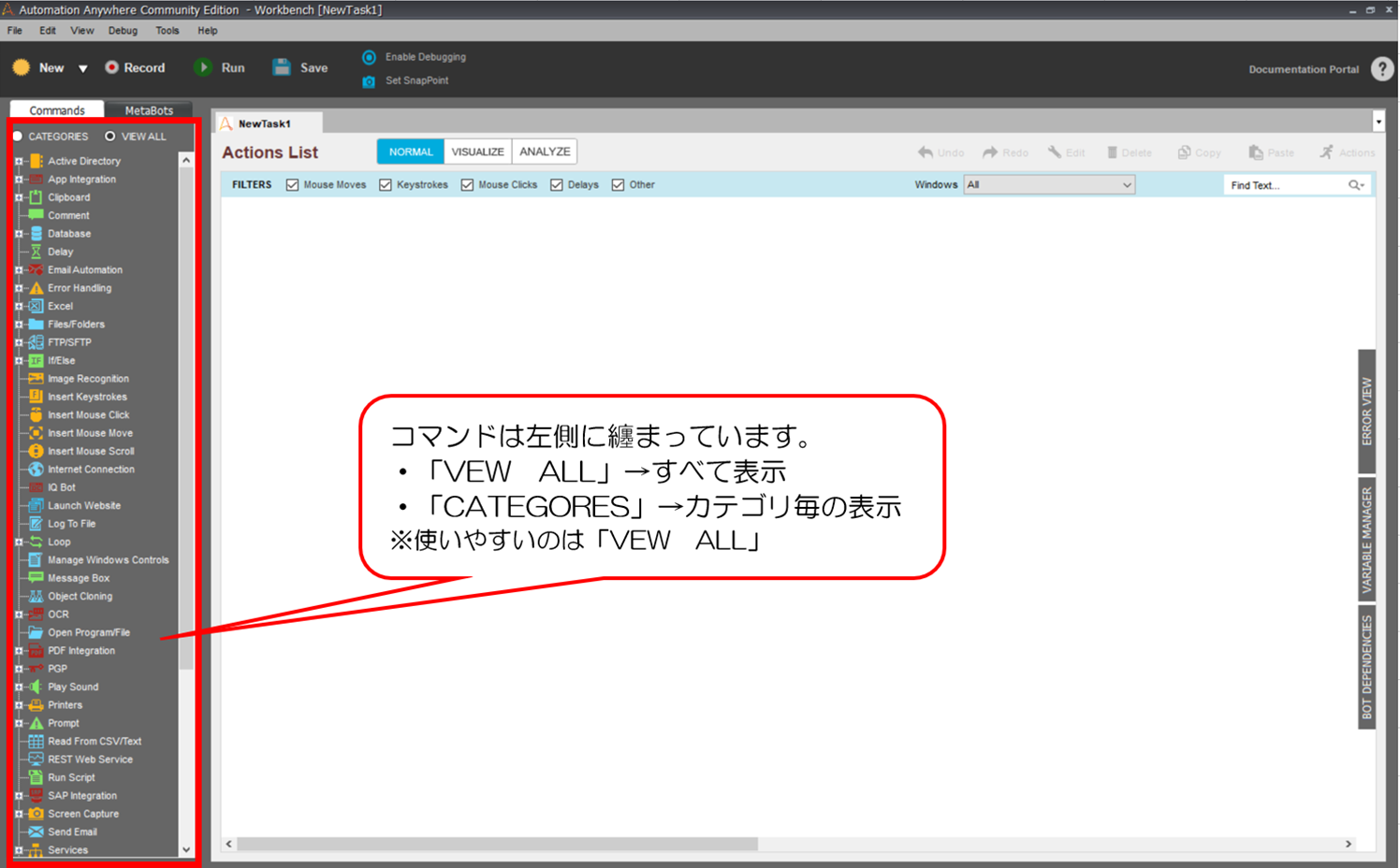Image resolution: width=1400 pixels, height=868 pixels.
Task: Expand the If/Else tree node
Action: click(19, 361)
